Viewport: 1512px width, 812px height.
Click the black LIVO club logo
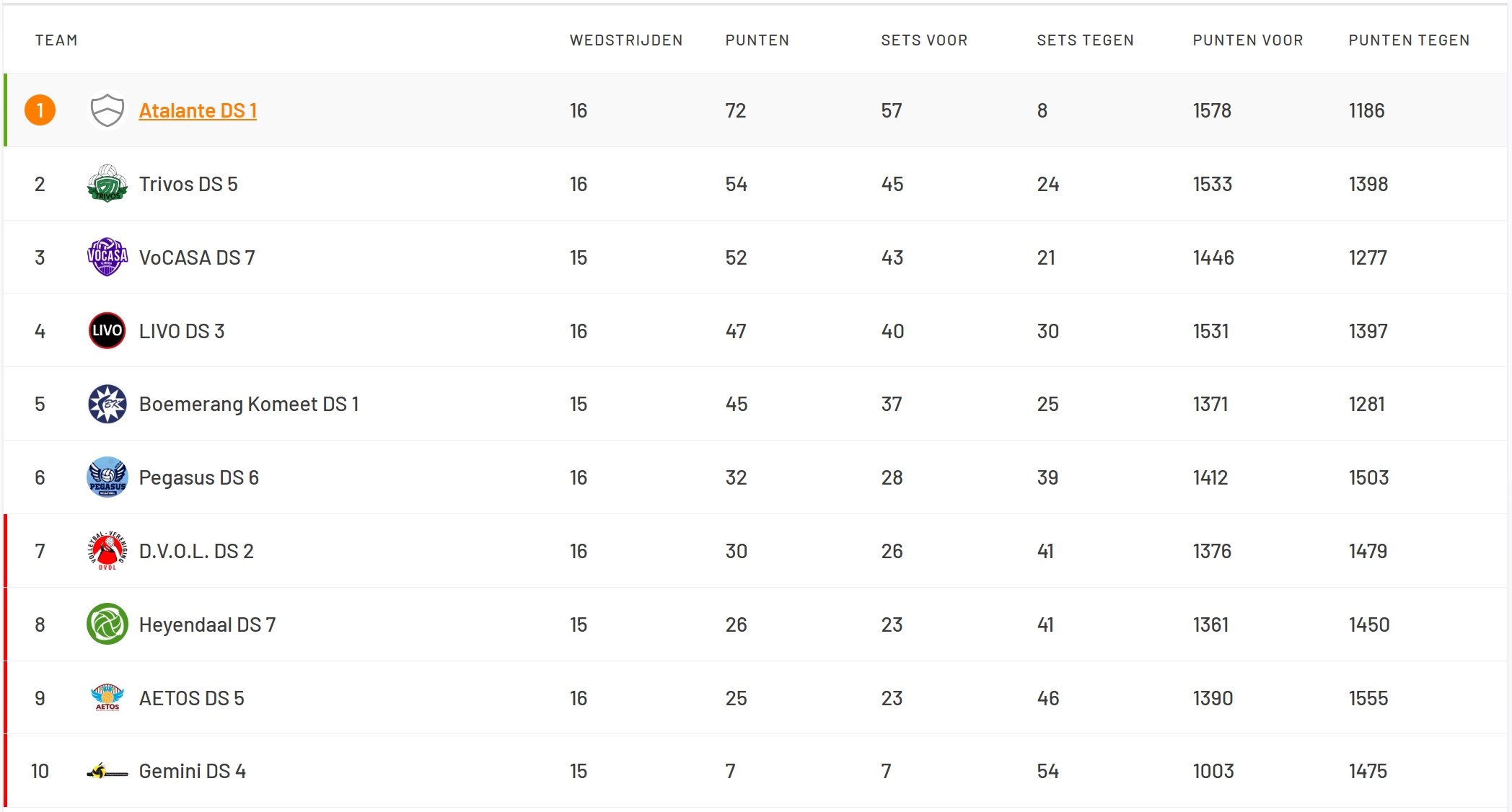(x=107, y=331)
